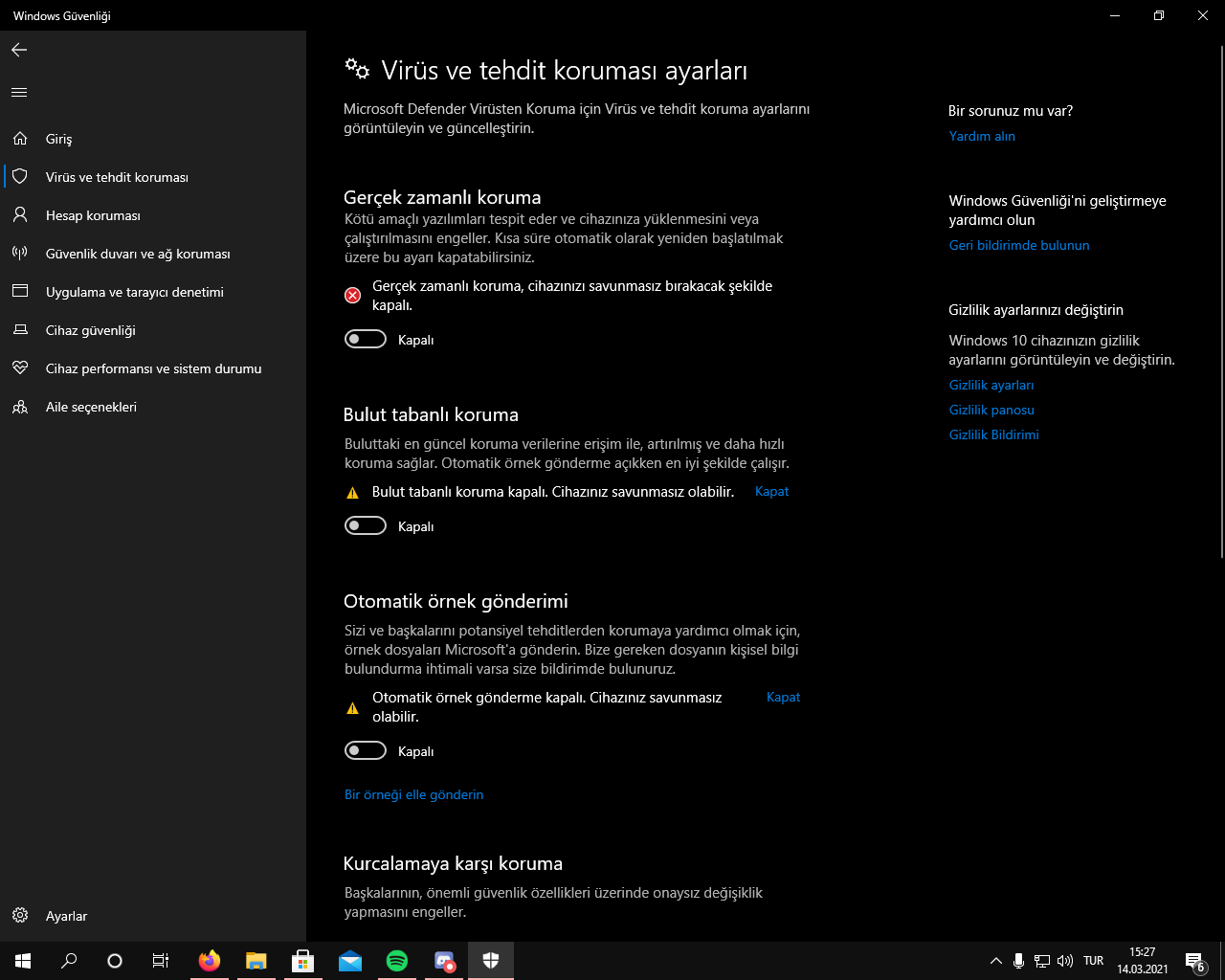Open Gizlilik Bildirimi link
This screenshot has height=980, width=1225.
(x=994, y=434)
